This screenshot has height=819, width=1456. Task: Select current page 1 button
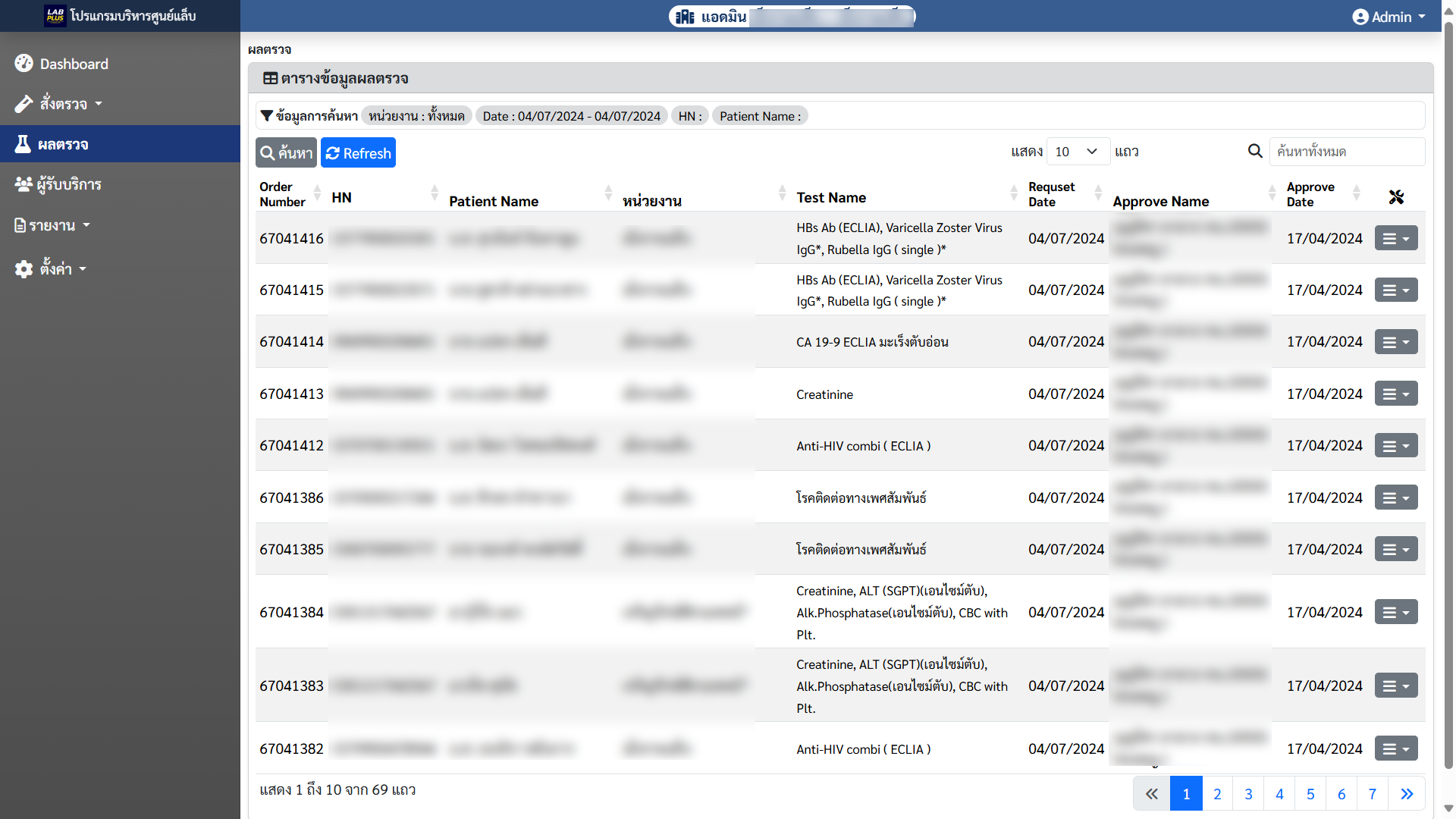point(1186,794)
